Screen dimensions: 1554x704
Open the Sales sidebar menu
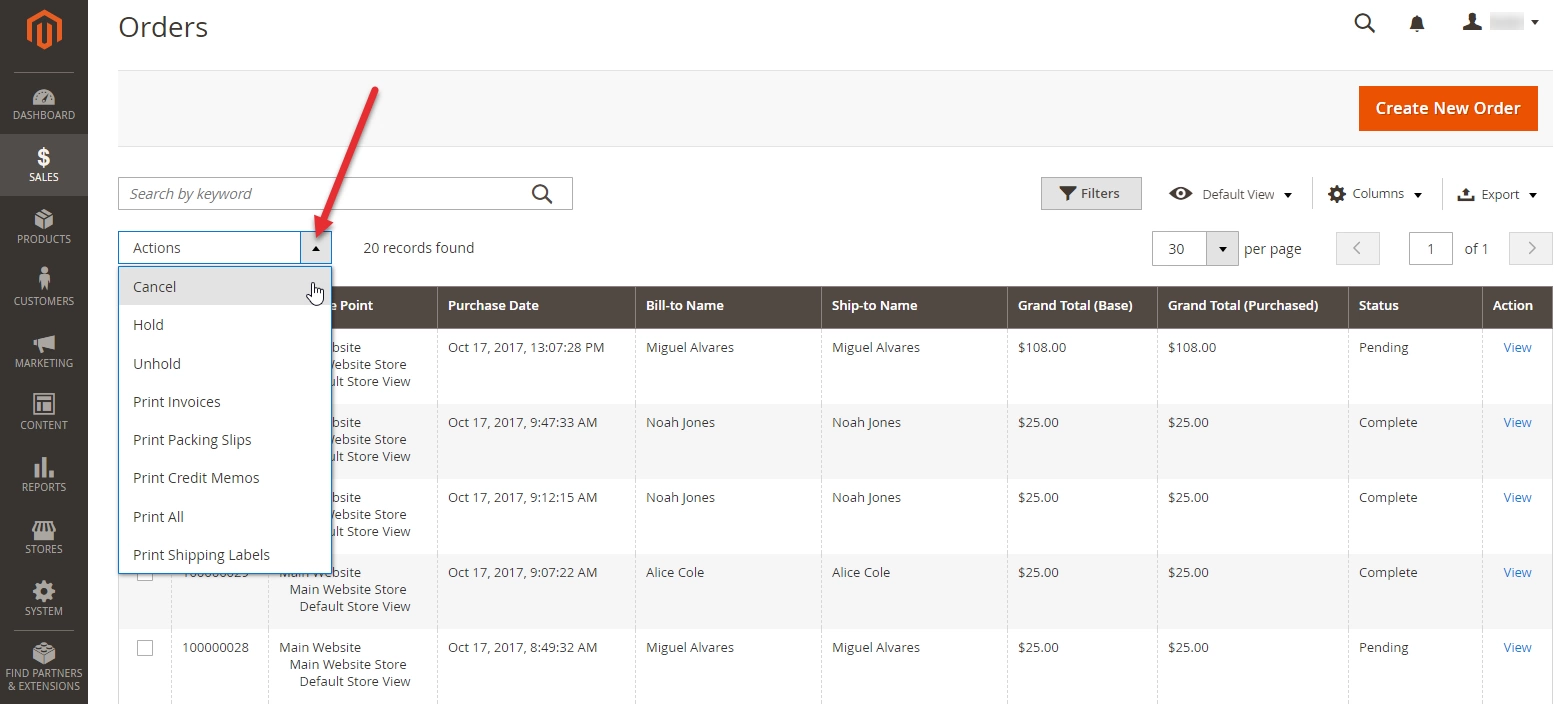(44, 165)
